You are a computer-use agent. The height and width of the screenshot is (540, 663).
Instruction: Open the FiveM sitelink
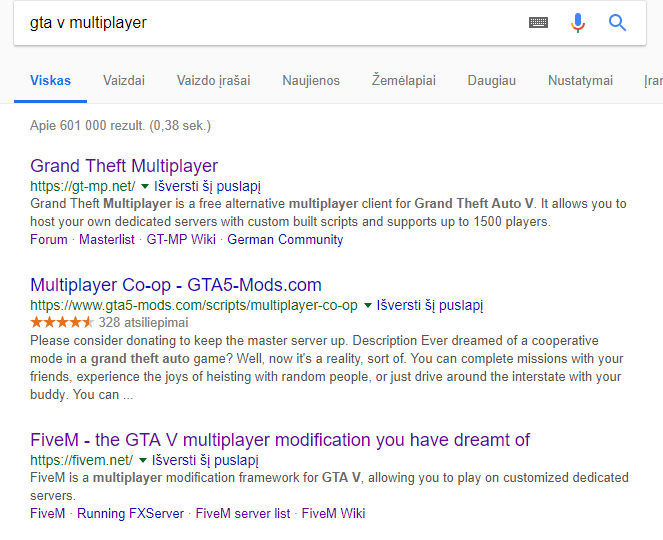(47, 513)
